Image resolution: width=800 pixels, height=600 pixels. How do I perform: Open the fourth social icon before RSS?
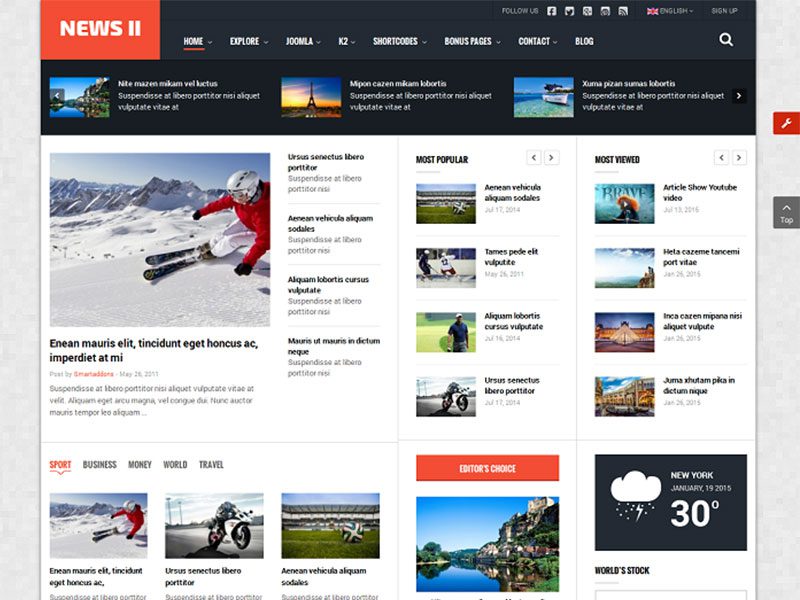(605, 11)
